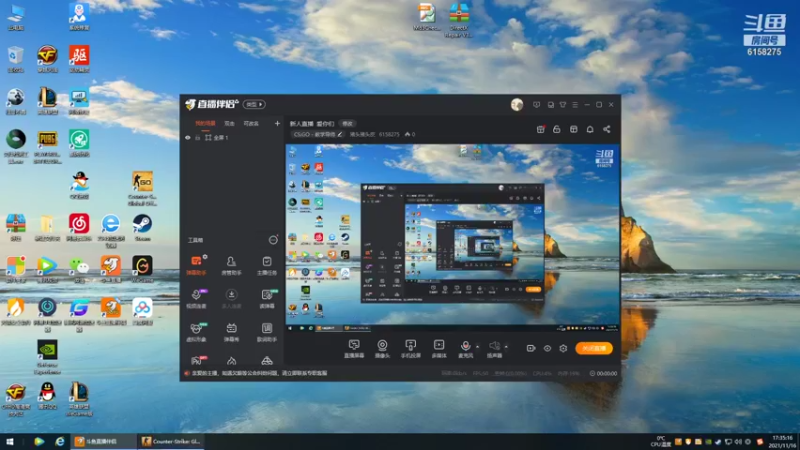Open the room manager assistant tool
800x450 pixels.
[231, 265]
